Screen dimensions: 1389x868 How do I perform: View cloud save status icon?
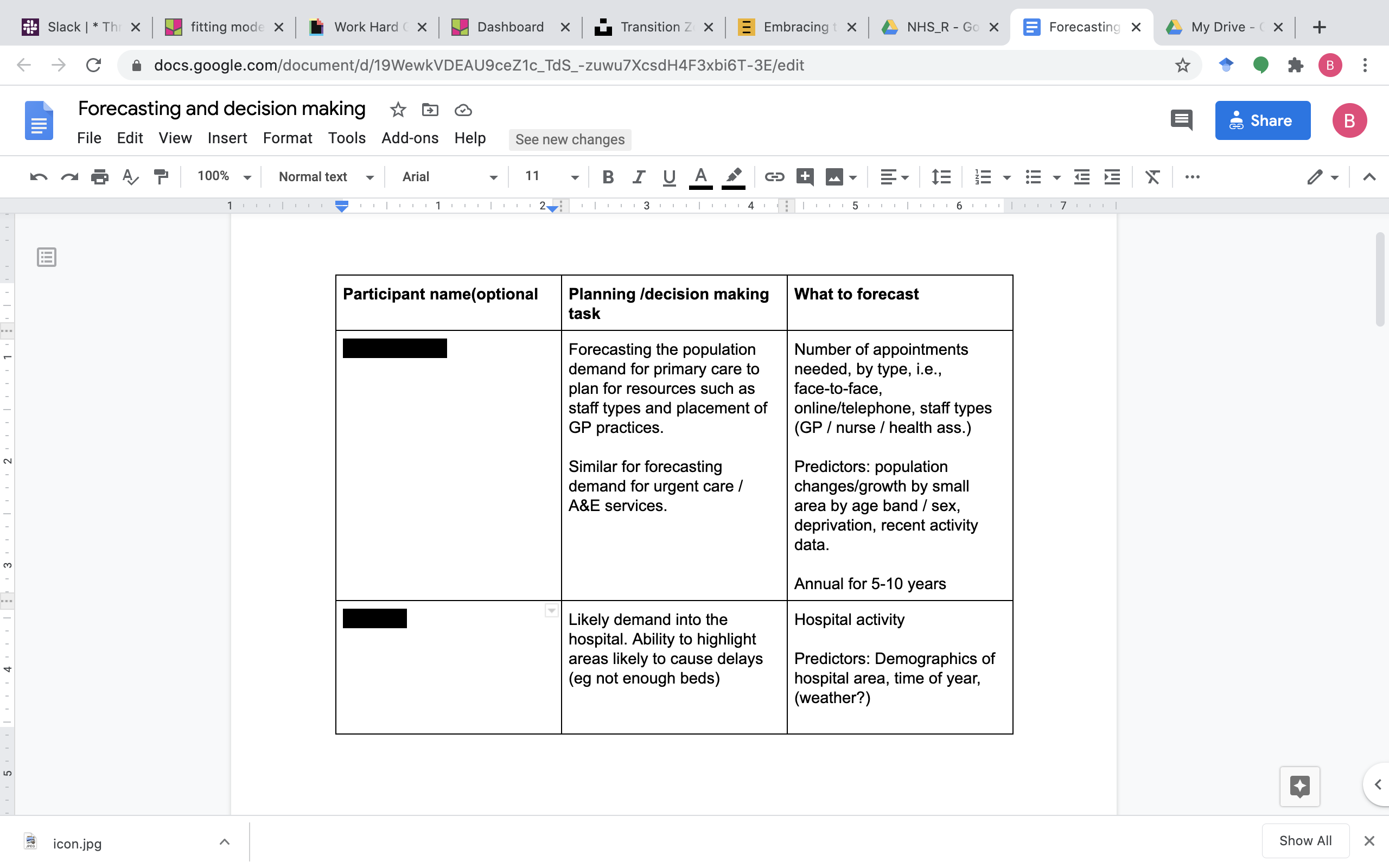pos(463,110)
